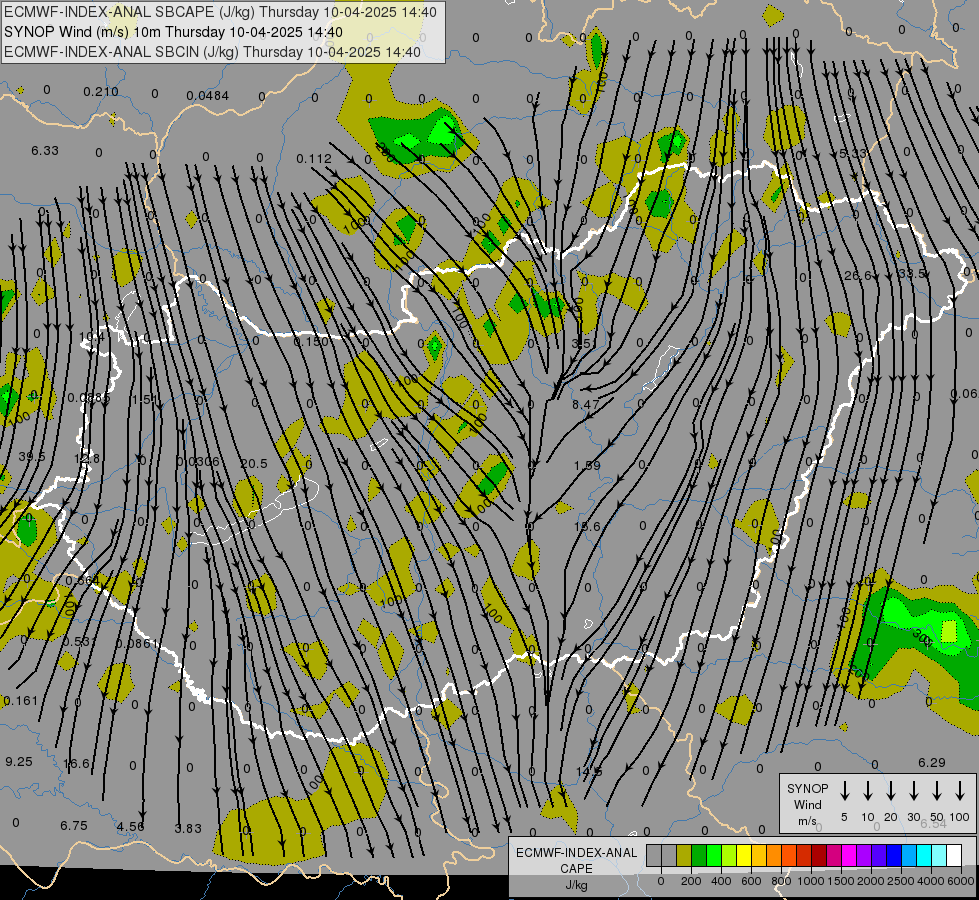Click the 1500 tick label on colour scale
Screen dimensions: 979x900
point(840,881)
